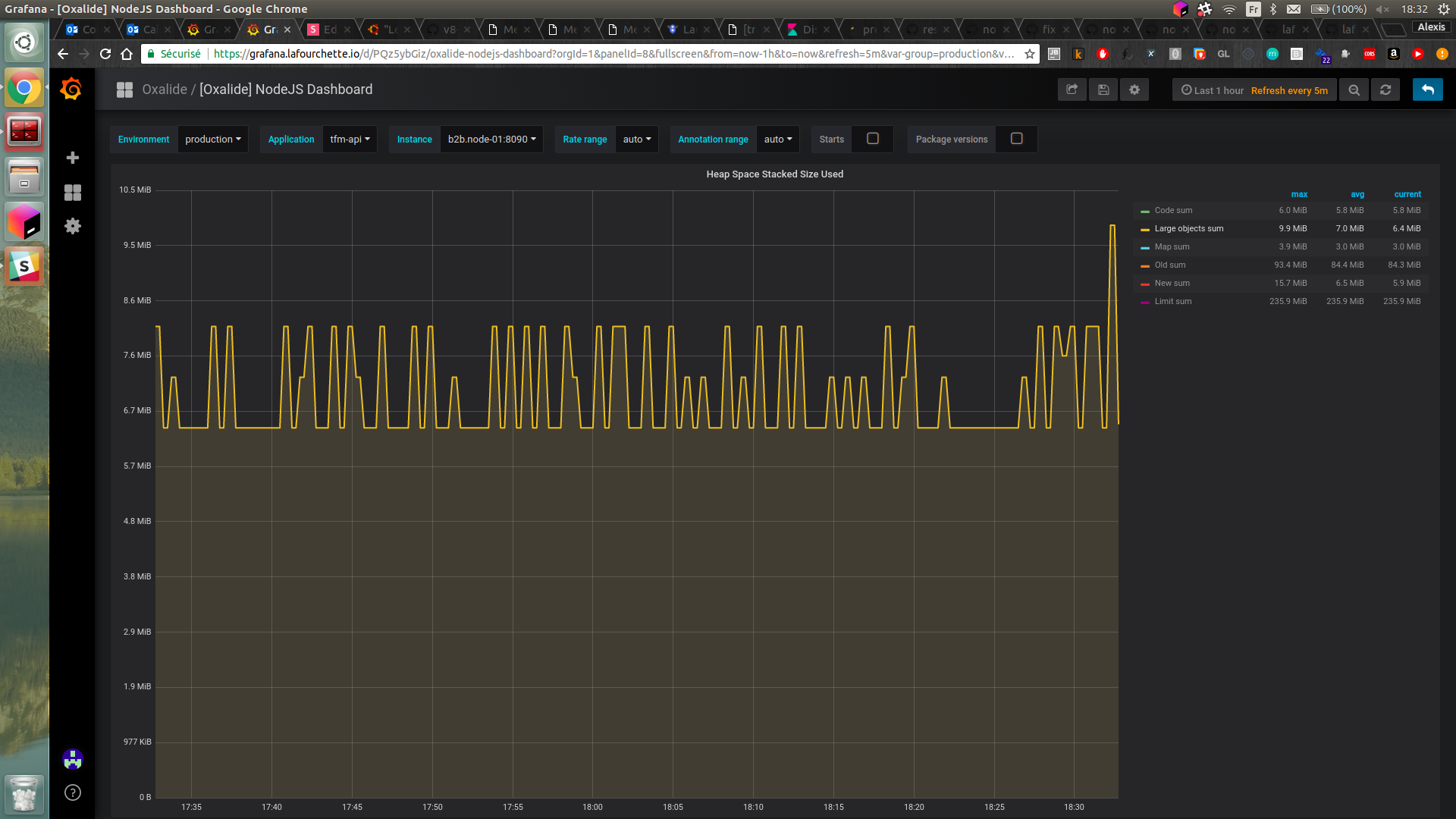Expand the Instance b2b.node-01:8090 dropdown
This screenshot has height=819, width=1456.
pos(491,140)
